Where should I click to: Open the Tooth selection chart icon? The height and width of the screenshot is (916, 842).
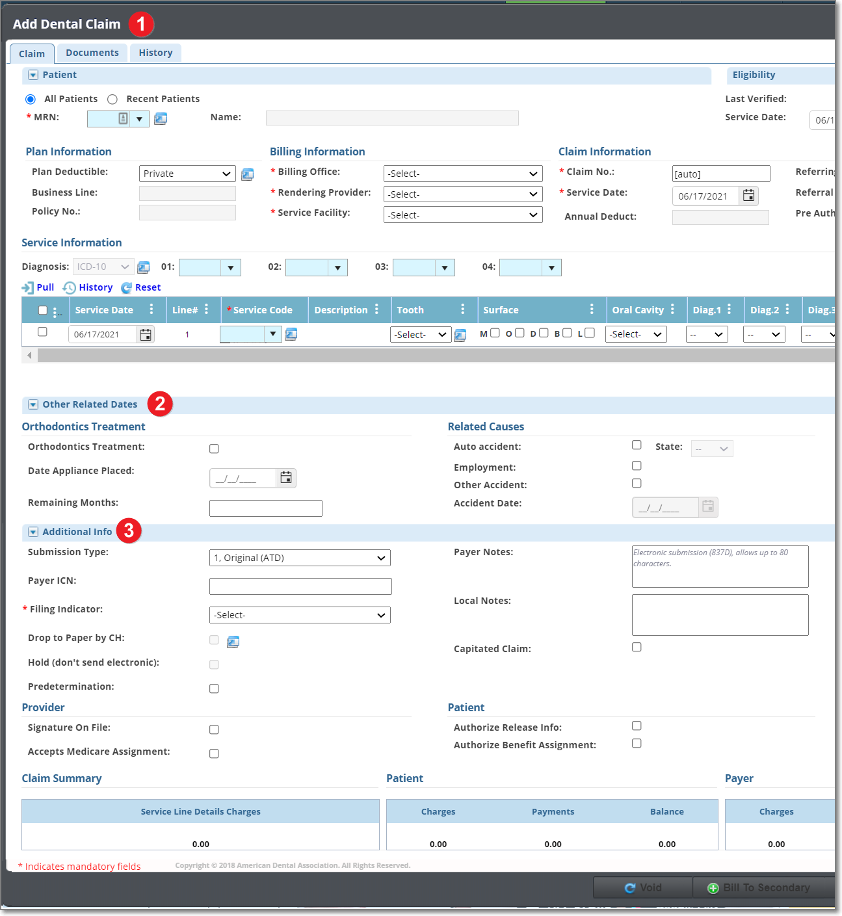[x=460, y=335]
